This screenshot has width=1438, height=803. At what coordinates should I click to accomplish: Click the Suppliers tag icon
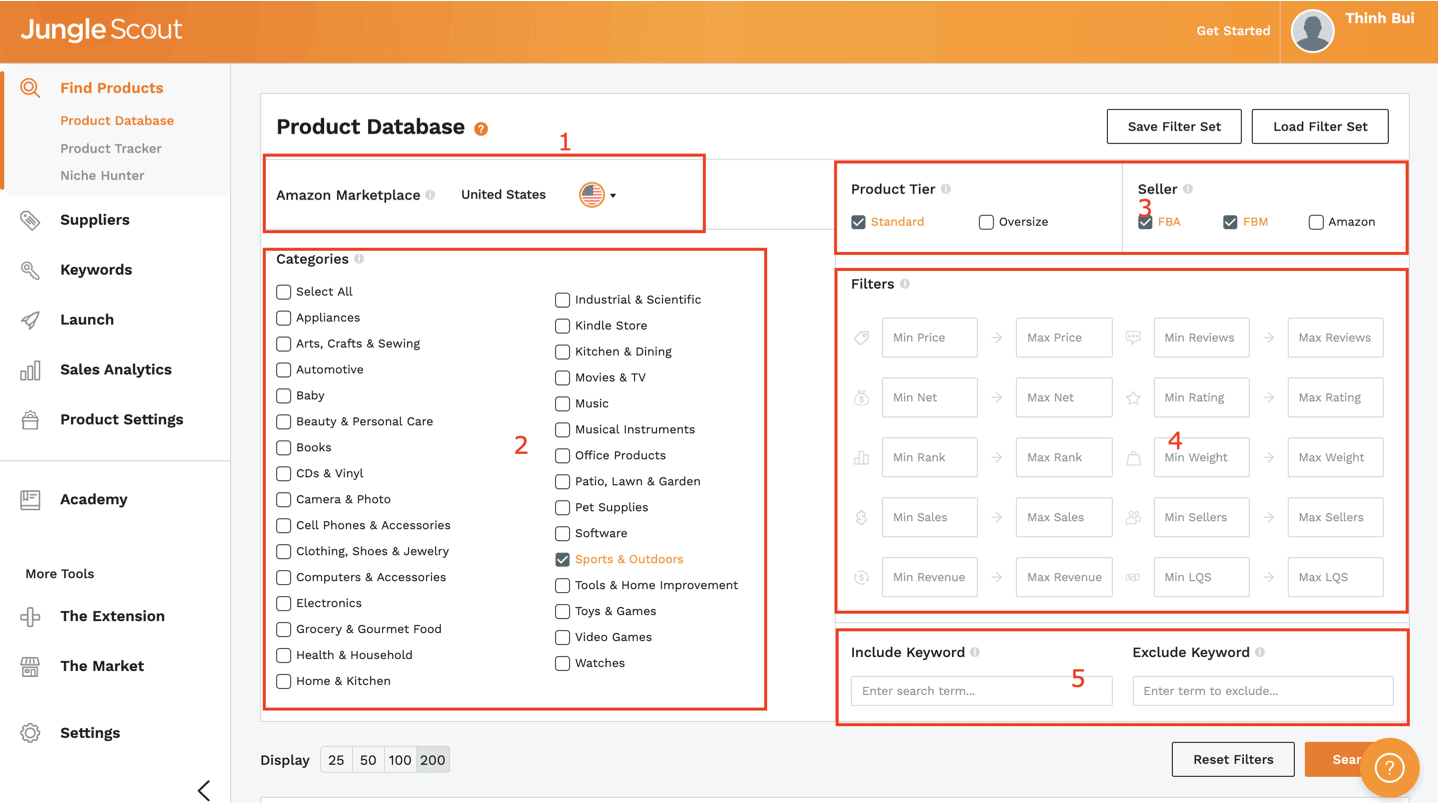pos(30,220)
